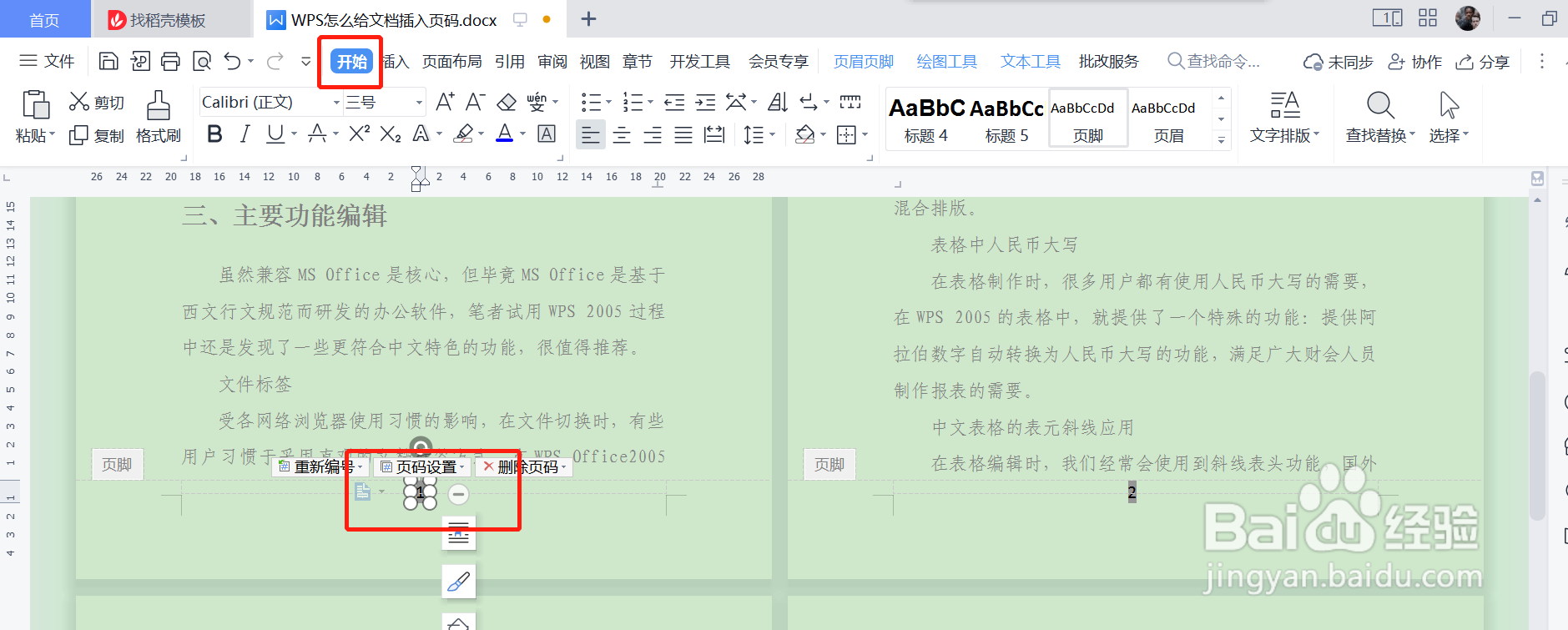Justify text alignment
Screen dimensions: 1568x630
(683, 134)
